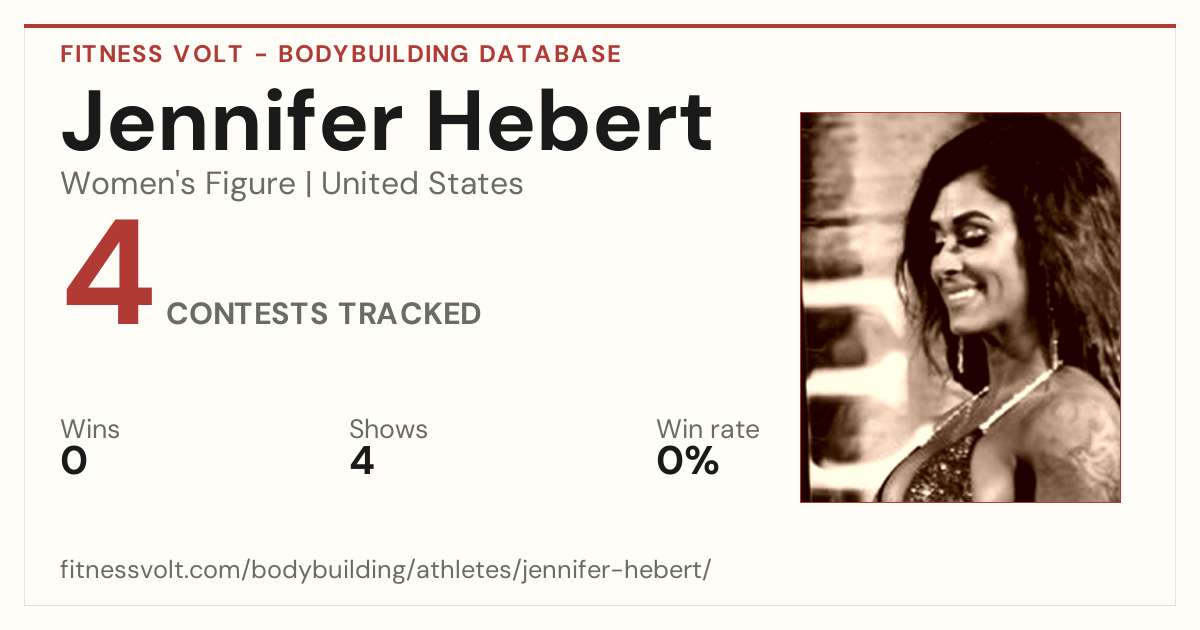Select the Women's Figure division label

pyautogui.click(x=178, y=184)
